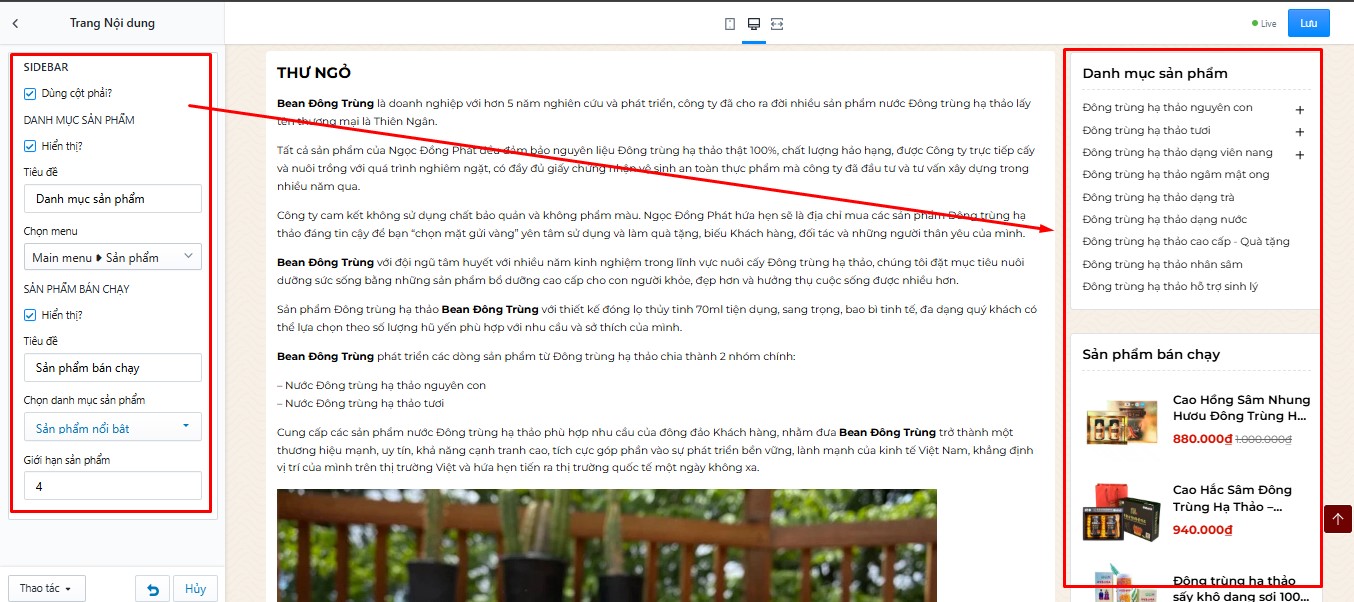Expand Đông trùng hạ thảo dạng viên nang submenu
The image size is (1354, 602).
(x=1300, y=155)
